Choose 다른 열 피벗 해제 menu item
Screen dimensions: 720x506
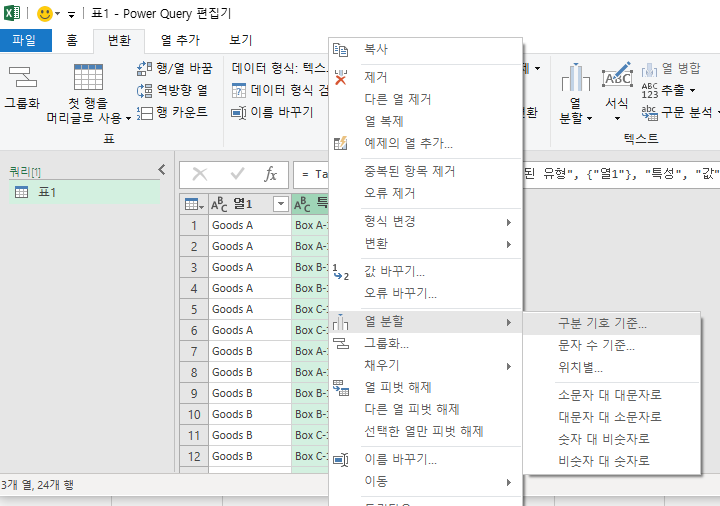point(425,409)
